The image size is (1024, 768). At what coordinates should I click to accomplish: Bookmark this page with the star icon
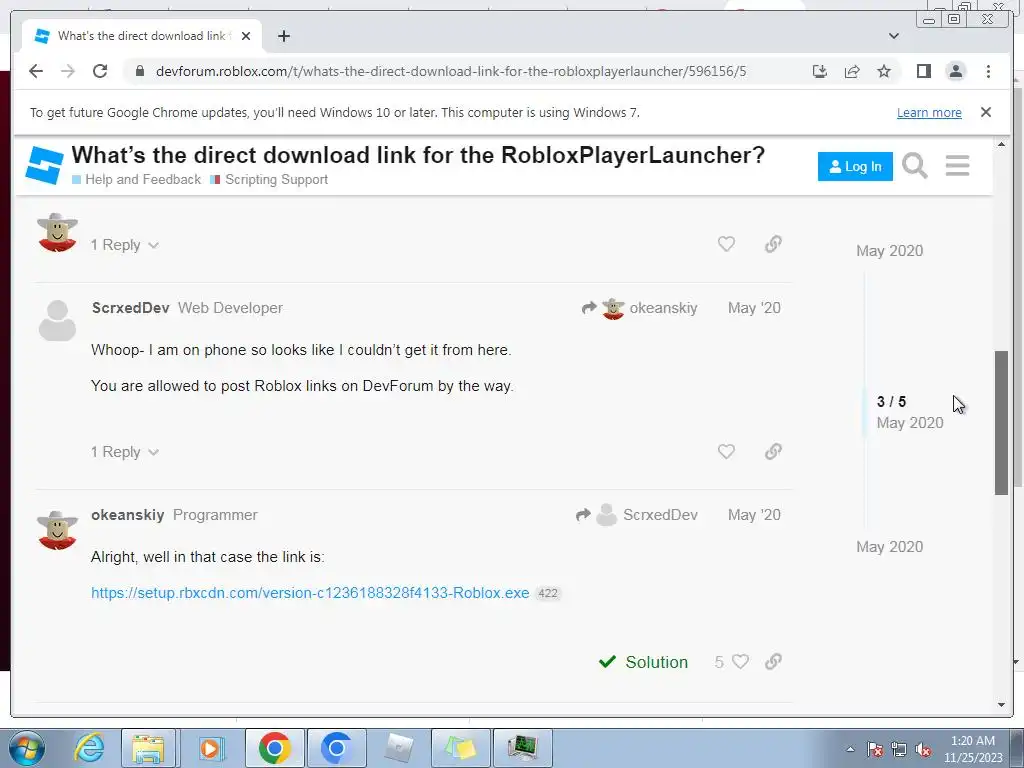click(884, 71)
